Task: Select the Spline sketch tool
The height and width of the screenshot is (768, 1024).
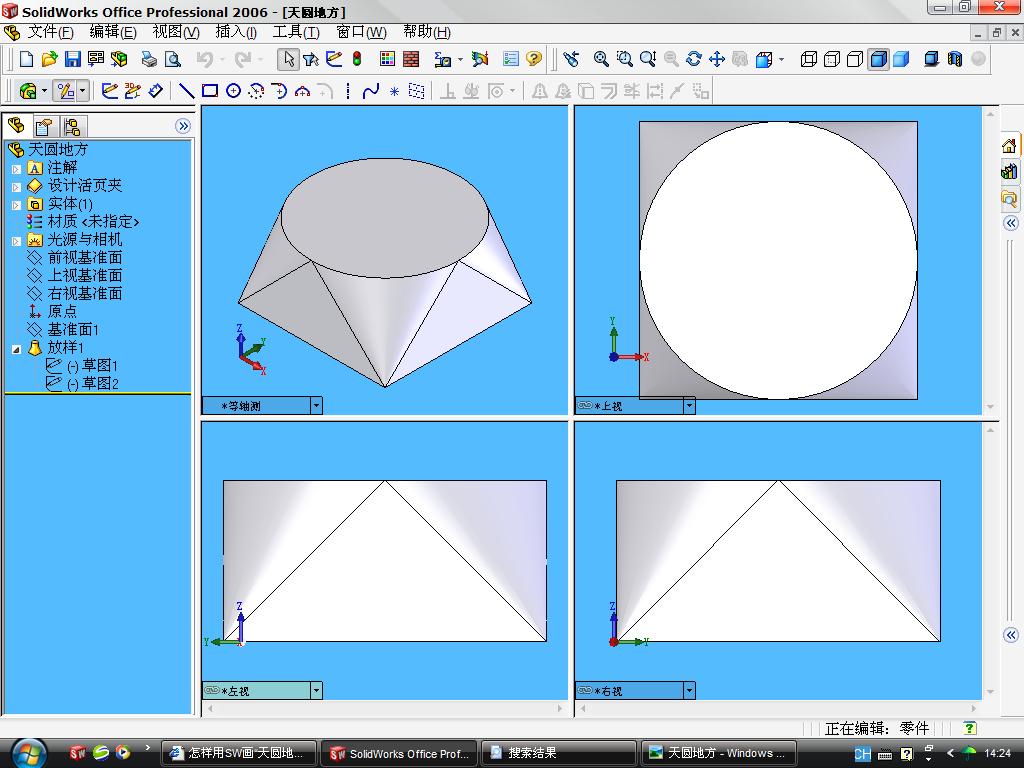Action: [371, 91]
